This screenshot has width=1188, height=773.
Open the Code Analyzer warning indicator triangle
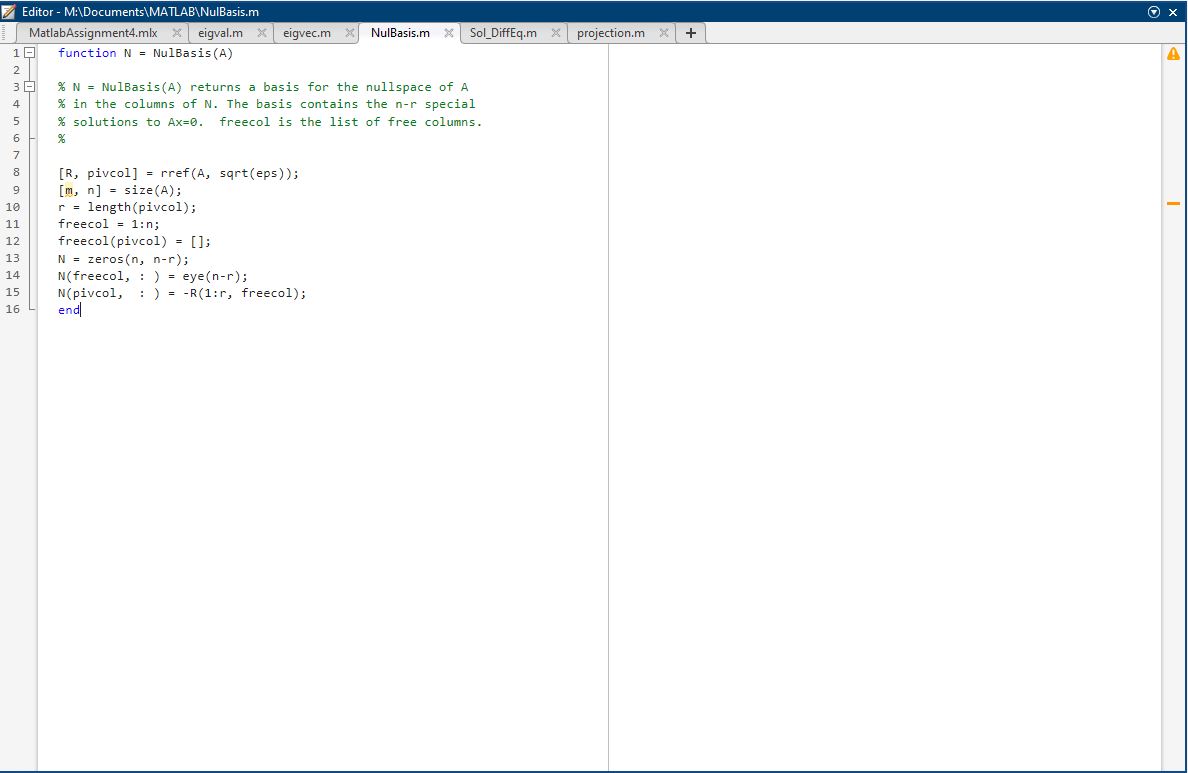point(1173,54)
